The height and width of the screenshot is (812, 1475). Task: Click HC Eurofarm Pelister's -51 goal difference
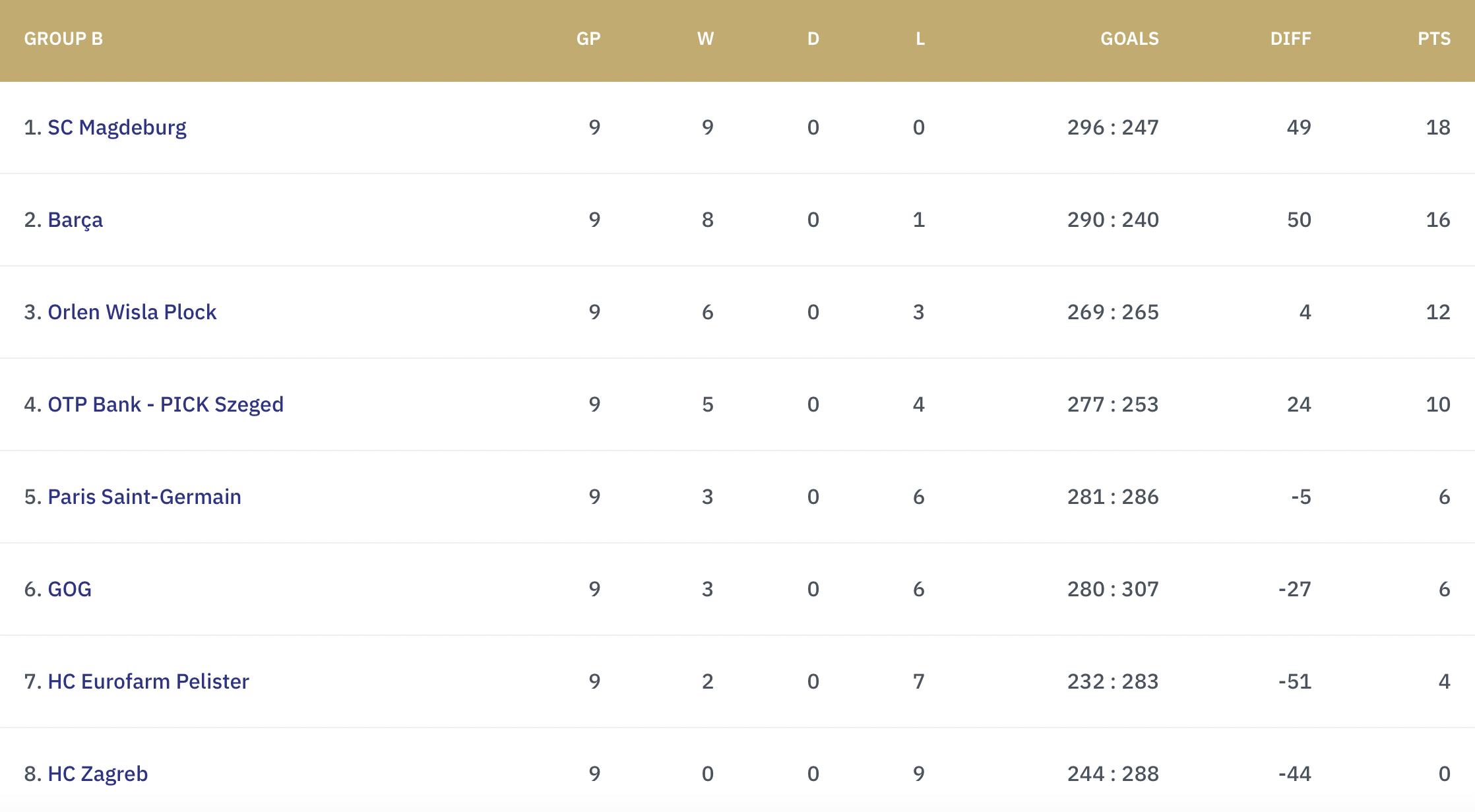(x=1294, y=681)
